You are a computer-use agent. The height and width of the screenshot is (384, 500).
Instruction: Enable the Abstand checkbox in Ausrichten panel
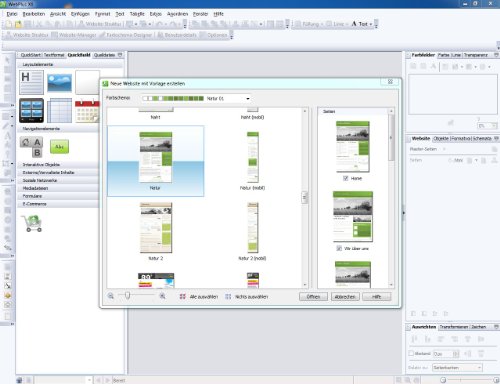411,353
